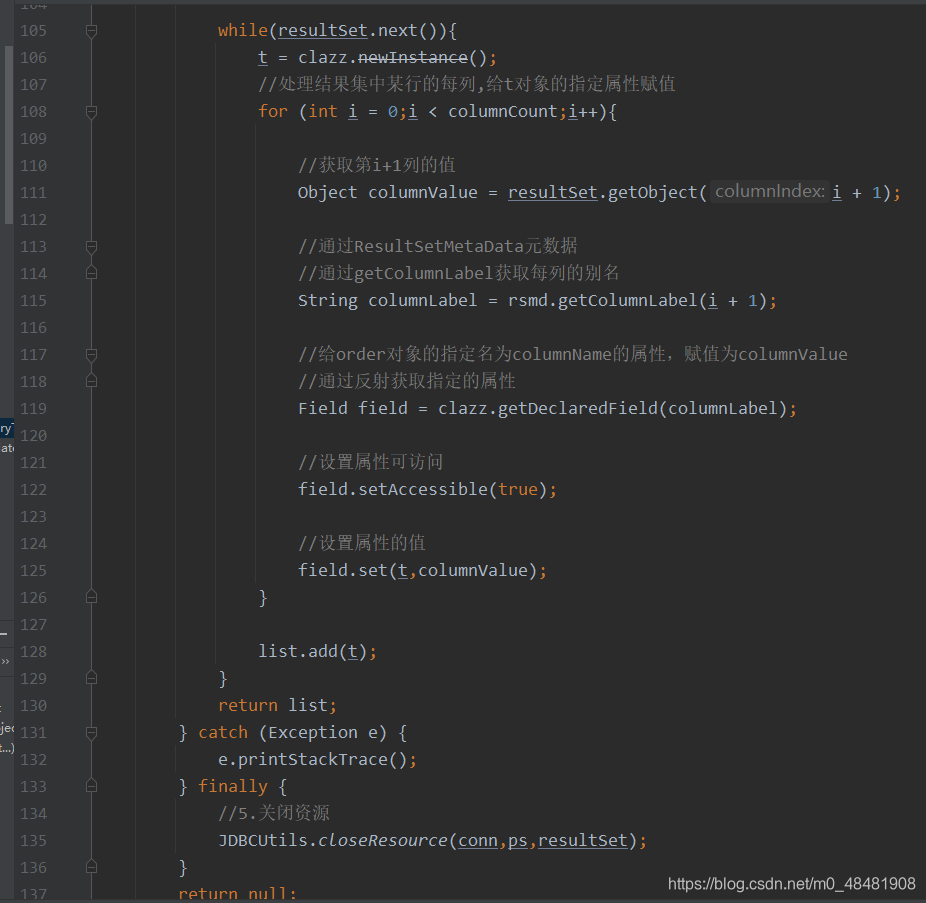Collapse the catch block fold marker on line 131

pyautogui.click(x=92, y=733)
